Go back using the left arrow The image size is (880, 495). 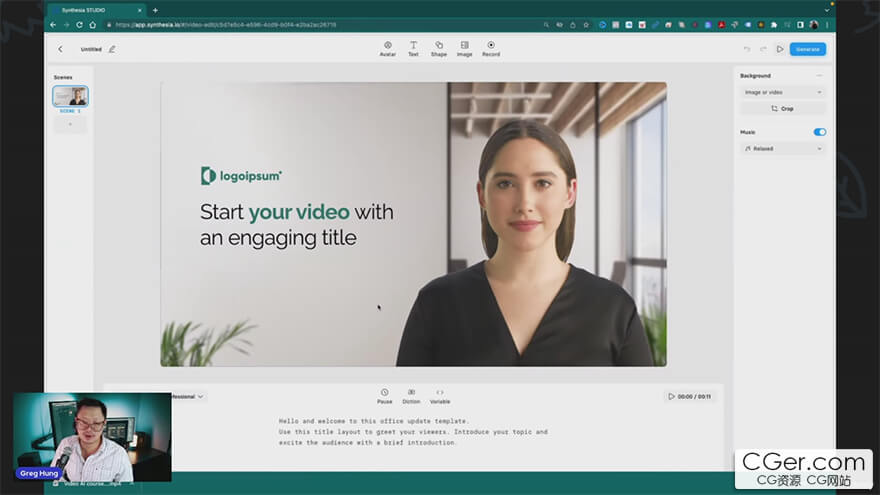[x=60, y=49]
